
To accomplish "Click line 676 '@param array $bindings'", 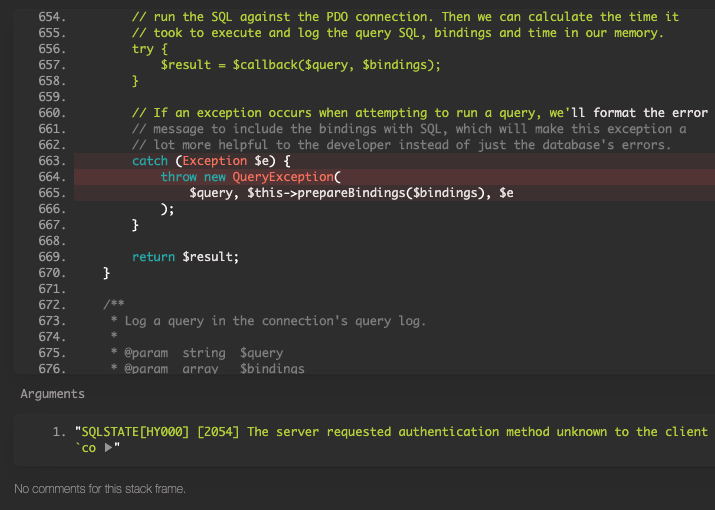I will (207, 368).
